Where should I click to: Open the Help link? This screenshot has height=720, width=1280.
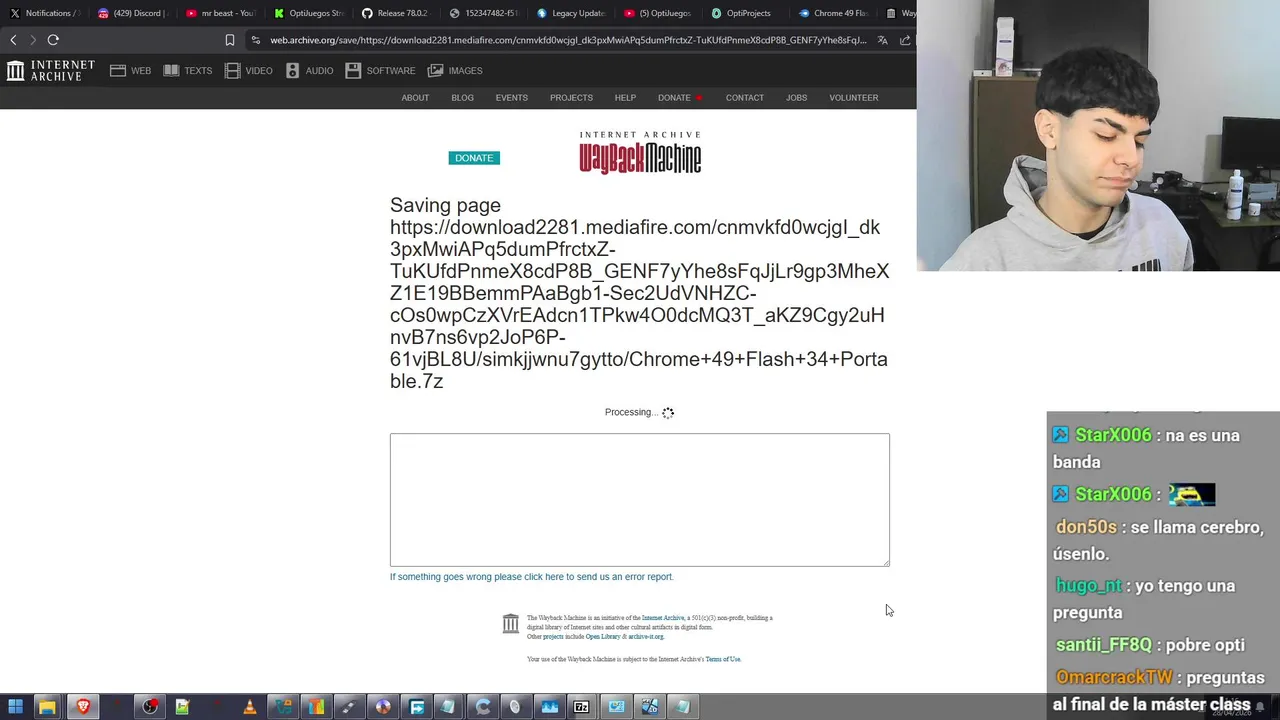(x=625, y=98)
